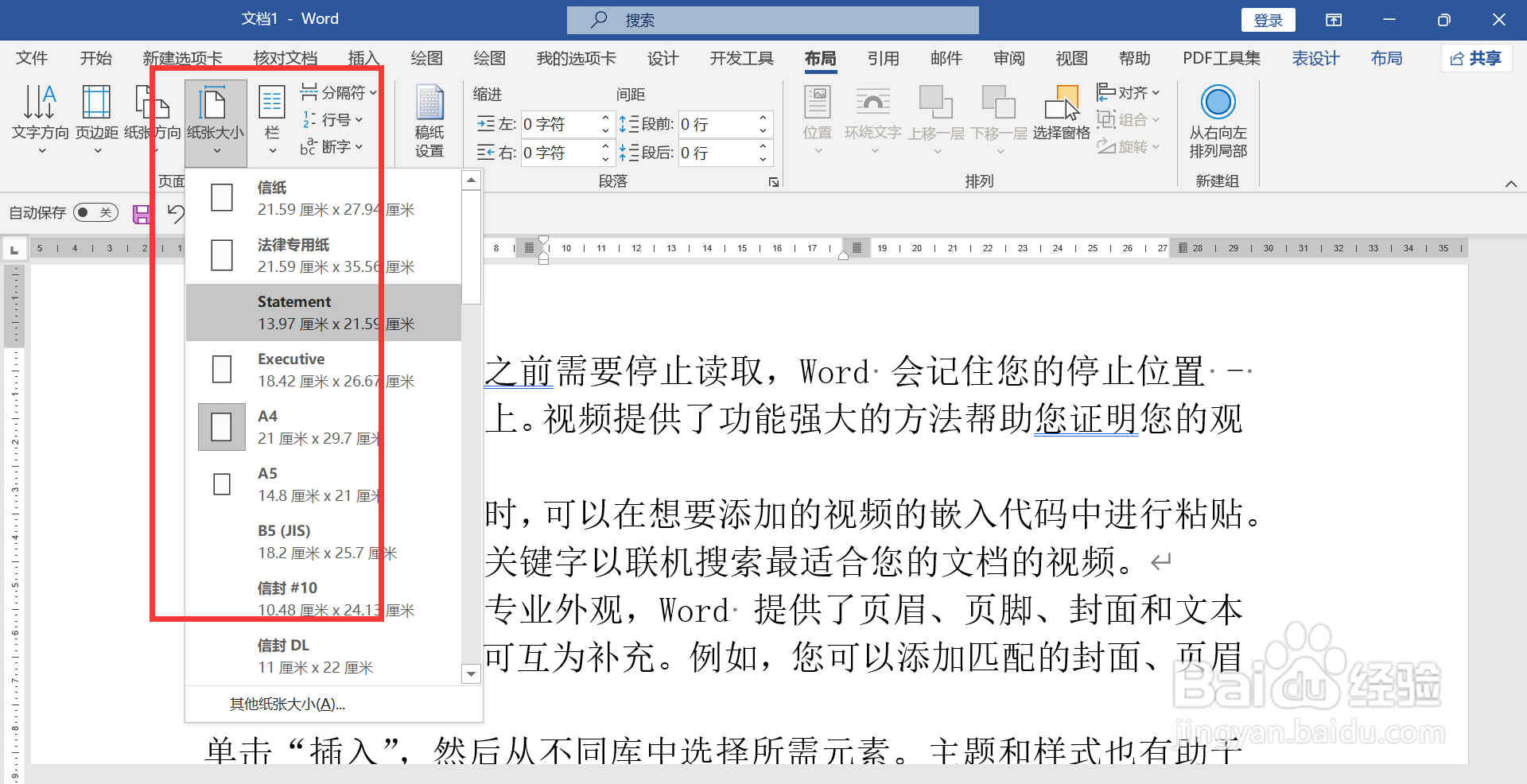The image size is (1527, 784).
Task: Switch to the PDF工具集 tab
Action: [x=1222, y=58]
